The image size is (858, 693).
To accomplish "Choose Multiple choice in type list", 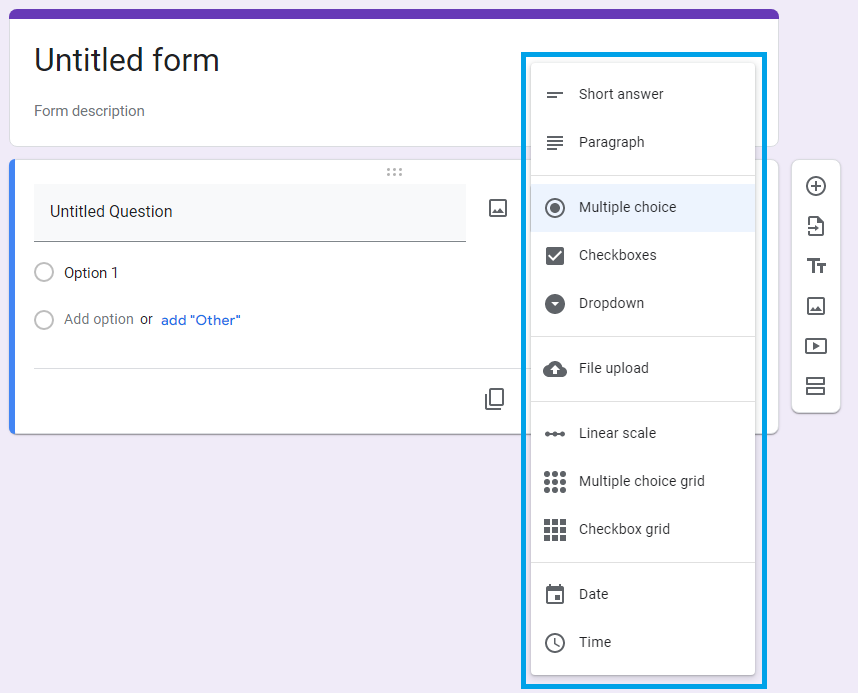I will tap(627, 207).
